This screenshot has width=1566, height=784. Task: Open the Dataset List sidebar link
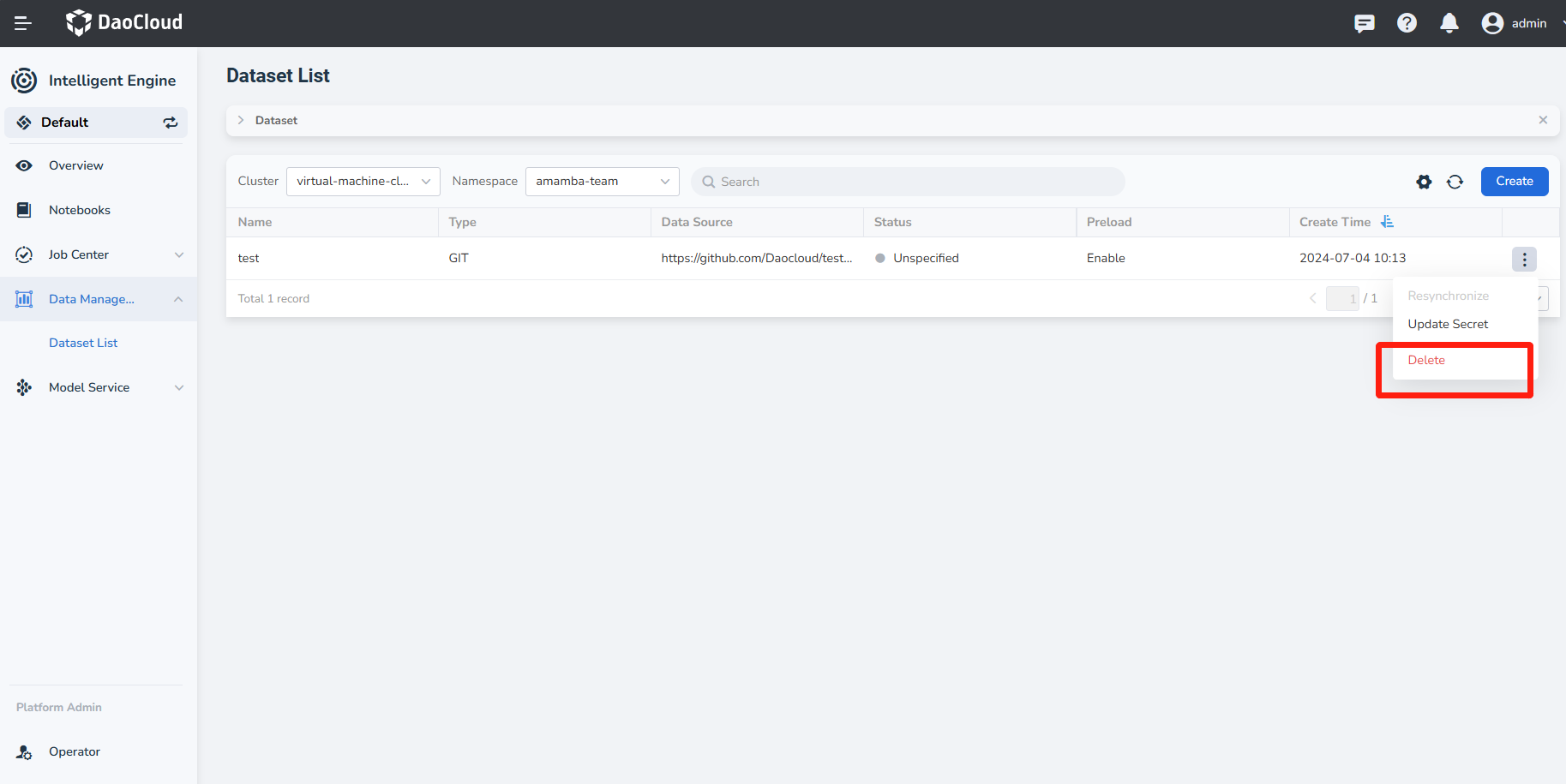point(83,343)
